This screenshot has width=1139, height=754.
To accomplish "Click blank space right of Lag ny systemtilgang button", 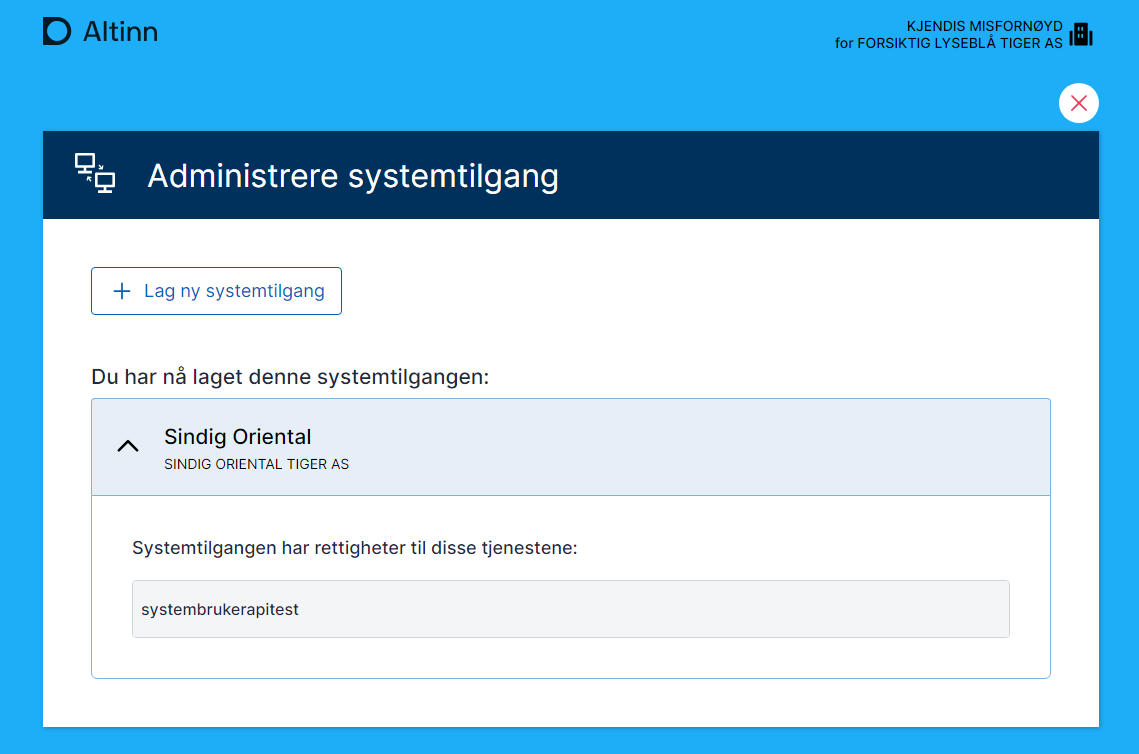I will (700, 291).
